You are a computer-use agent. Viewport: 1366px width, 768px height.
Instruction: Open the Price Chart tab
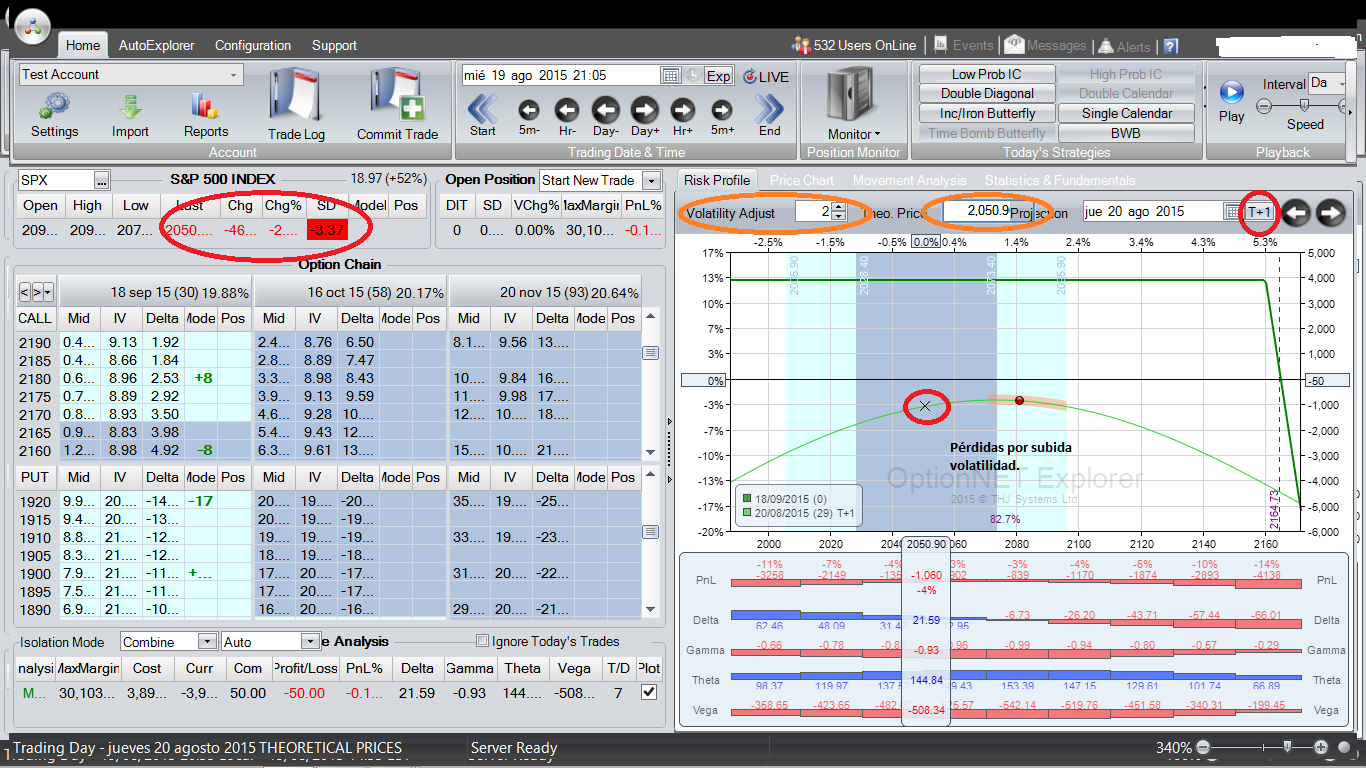[801, 180]
